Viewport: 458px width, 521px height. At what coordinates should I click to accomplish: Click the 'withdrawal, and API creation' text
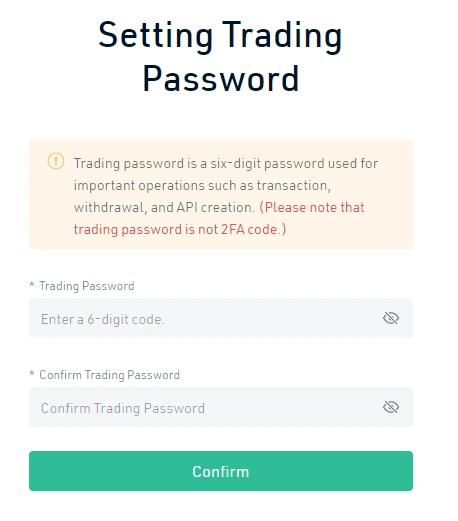point(164,208)
